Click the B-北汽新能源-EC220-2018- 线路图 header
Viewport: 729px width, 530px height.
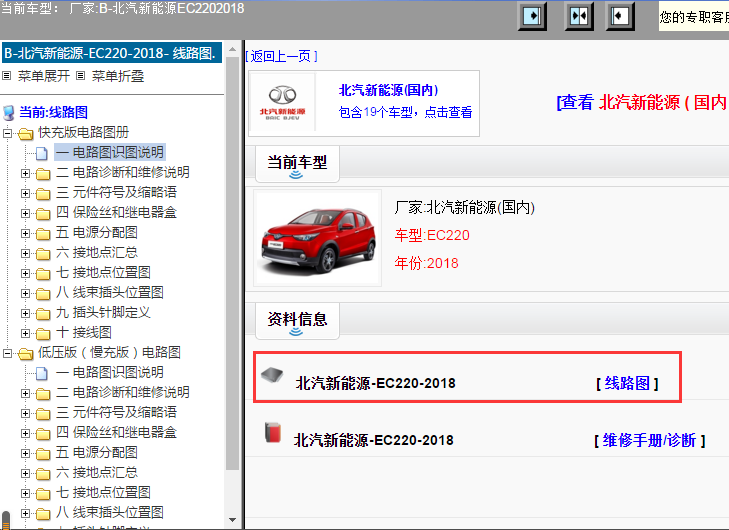(x=112, y=53)
